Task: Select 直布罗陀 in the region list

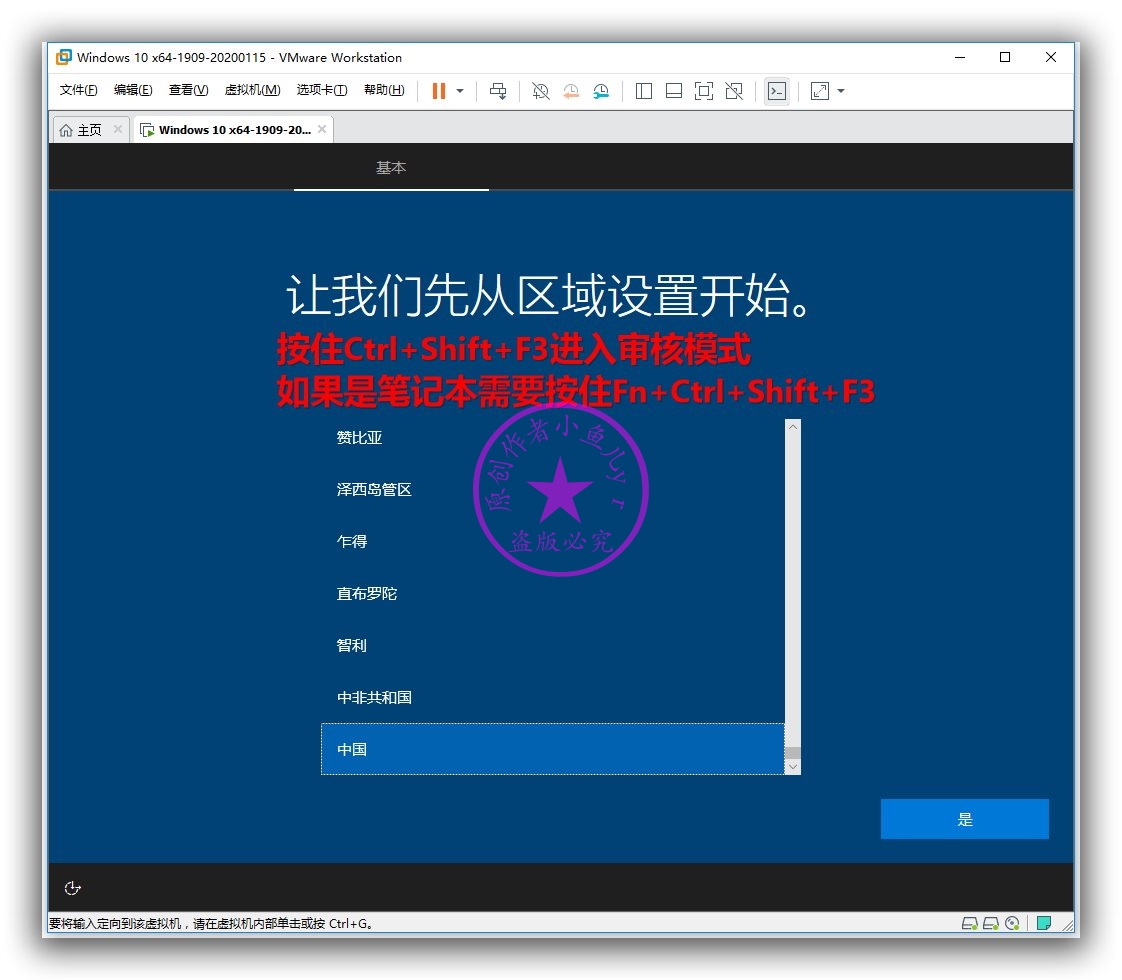Action: click(x=552, y=594)
